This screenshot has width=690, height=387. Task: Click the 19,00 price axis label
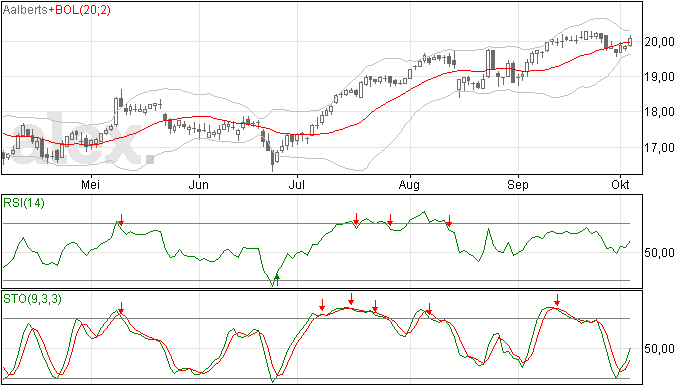[659, 77]
